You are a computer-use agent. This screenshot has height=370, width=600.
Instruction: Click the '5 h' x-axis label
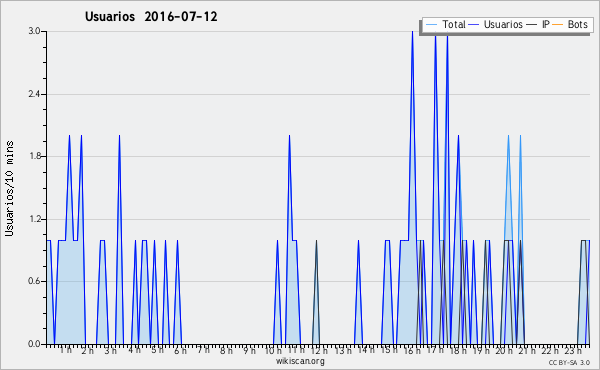point(157,350)
